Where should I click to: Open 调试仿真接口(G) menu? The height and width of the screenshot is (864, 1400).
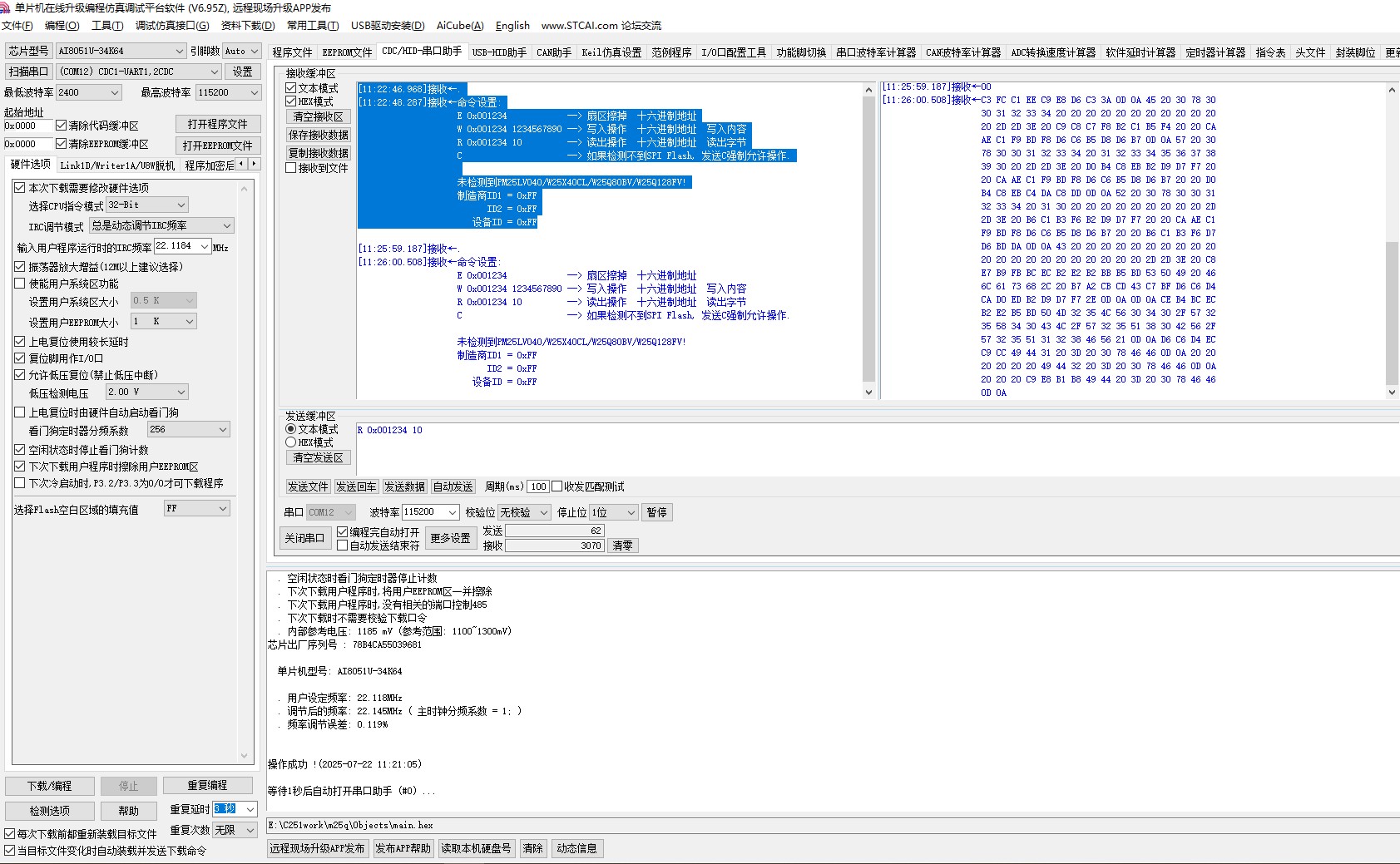click(172, 26)
